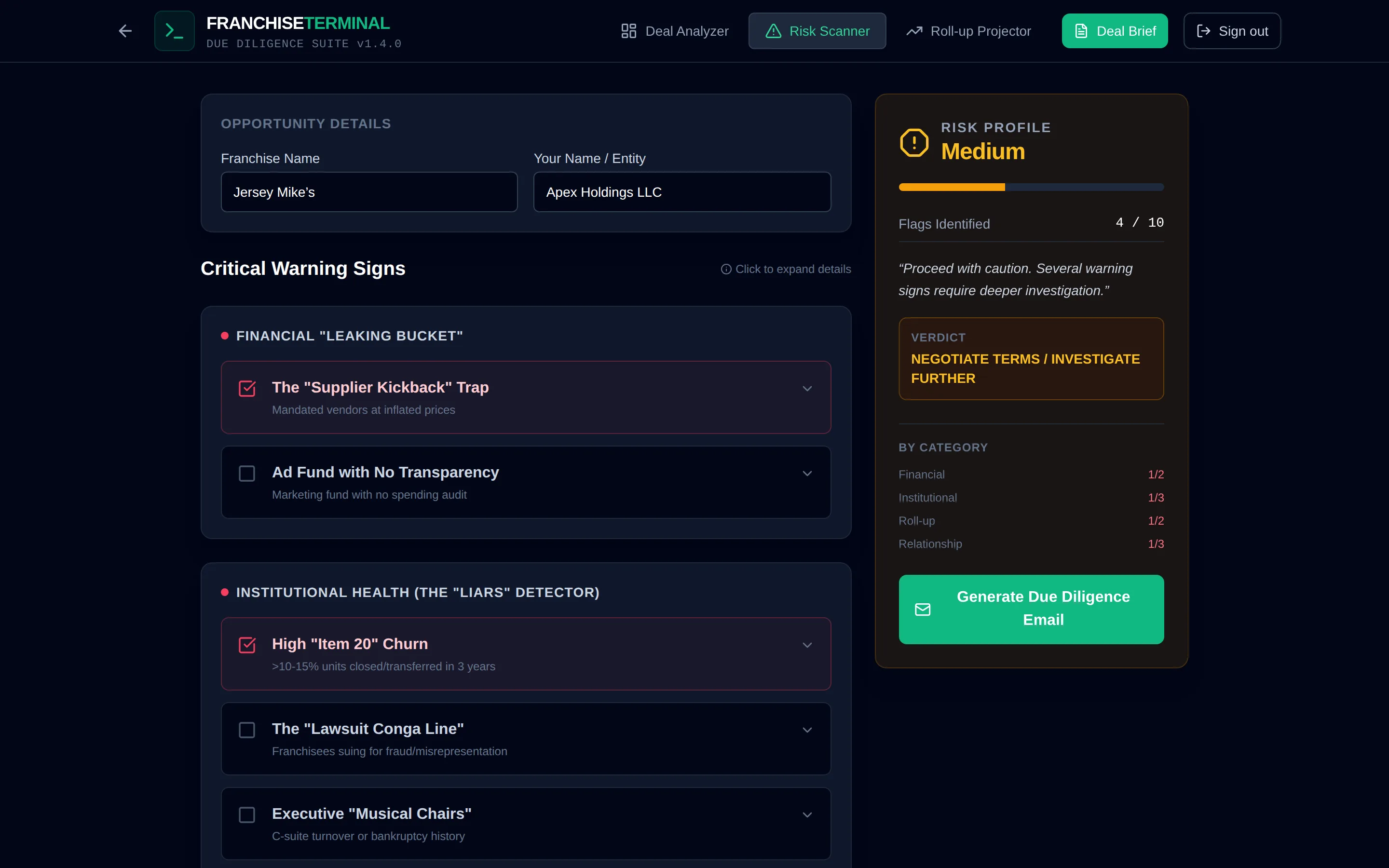Click red dot beside Institutional Health heading
The height and width of the screenshot is (868, 1389).
coord(224,593)
